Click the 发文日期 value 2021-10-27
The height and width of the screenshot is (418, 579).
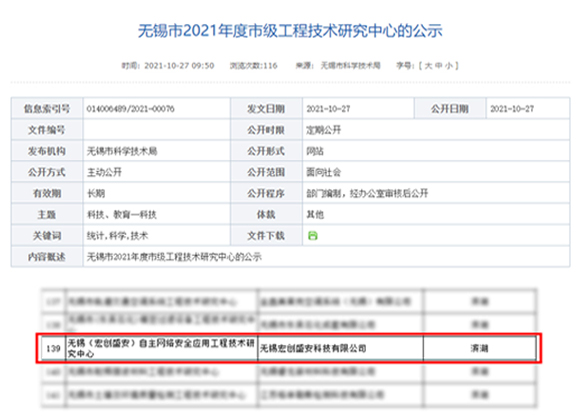pyautogui.click(x=328, y=109)
